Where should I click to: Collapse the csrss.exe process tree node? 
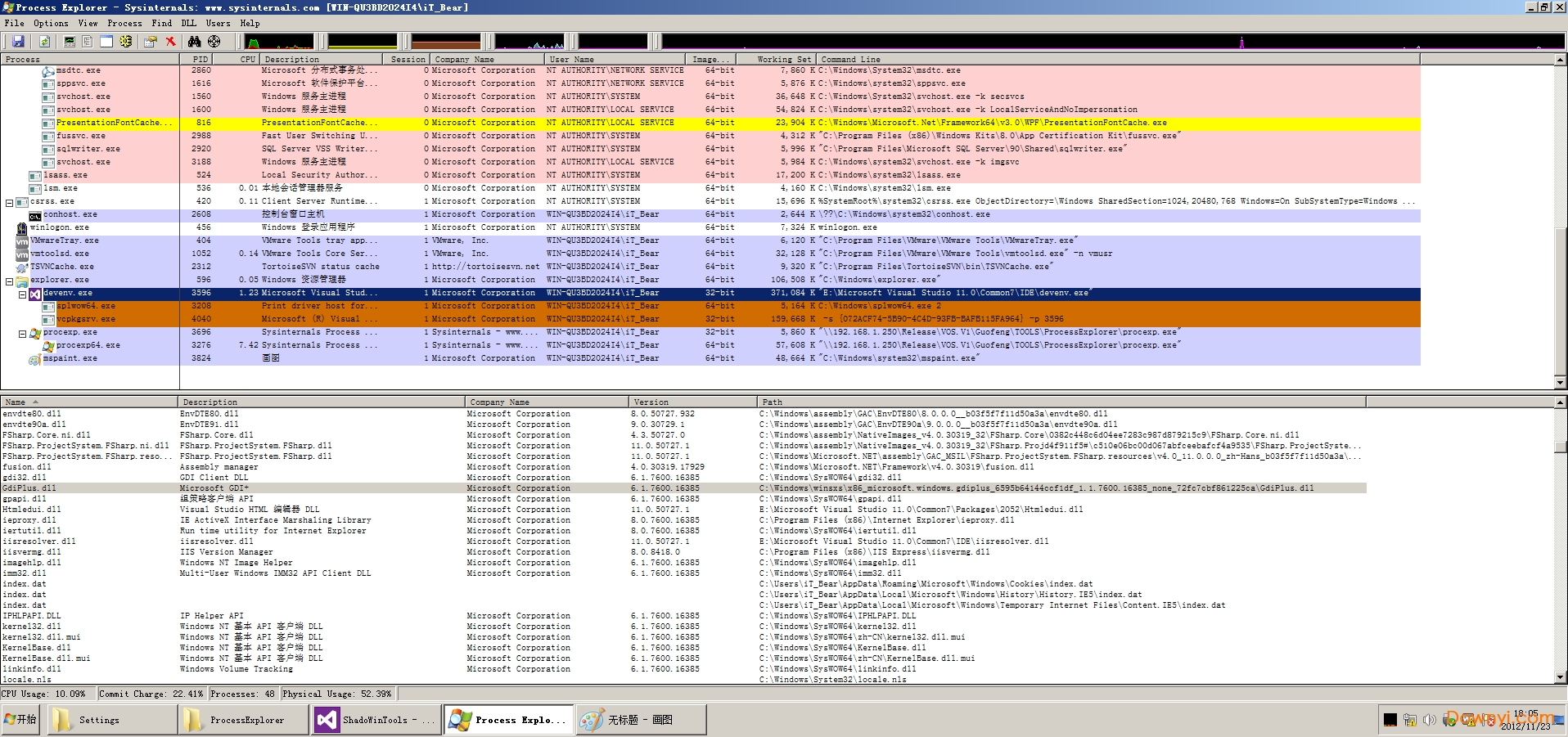pyautogui.click(x=10, y=202)
